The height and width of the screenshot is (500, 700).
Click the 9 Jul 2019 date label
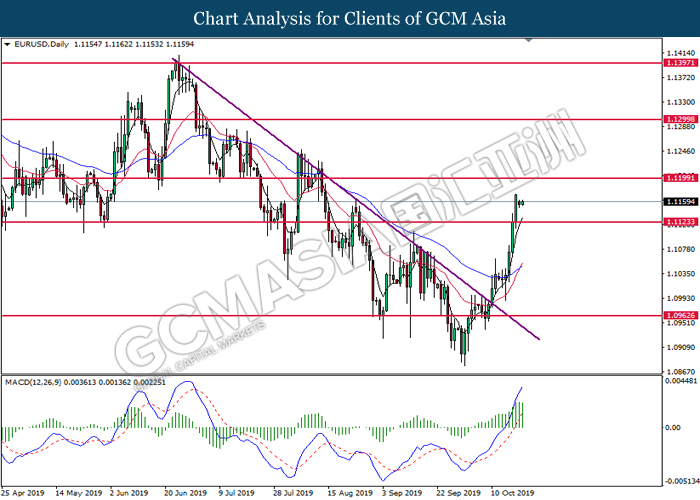click(x=236, y=493)
